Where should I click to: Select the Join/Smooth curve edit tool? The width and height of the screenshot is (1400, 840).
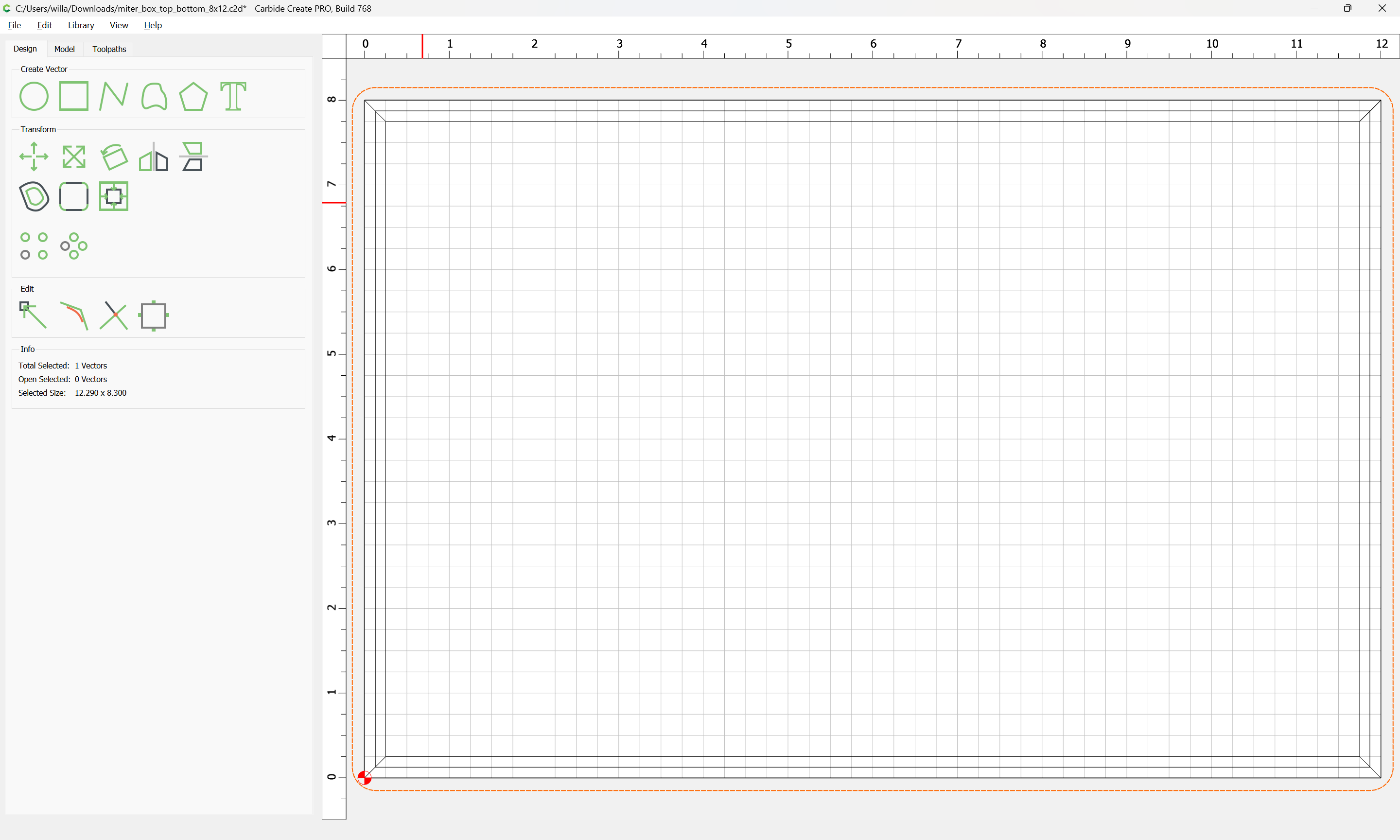coord(73,315)
